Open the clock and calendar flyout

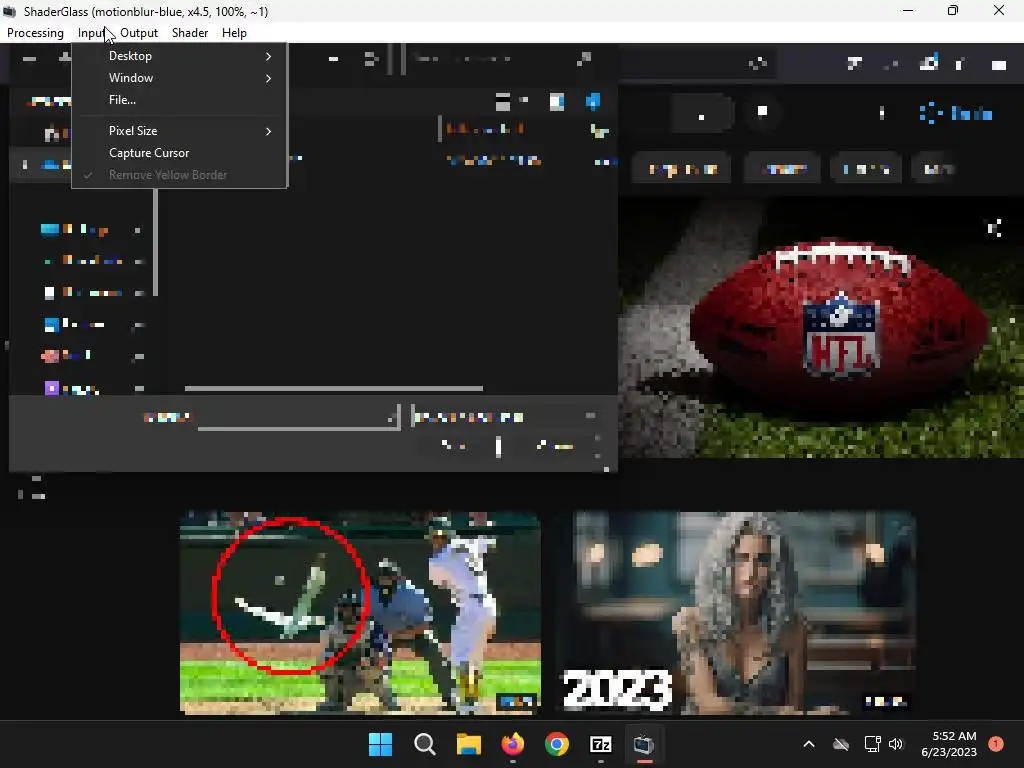(x=949, y=744)
